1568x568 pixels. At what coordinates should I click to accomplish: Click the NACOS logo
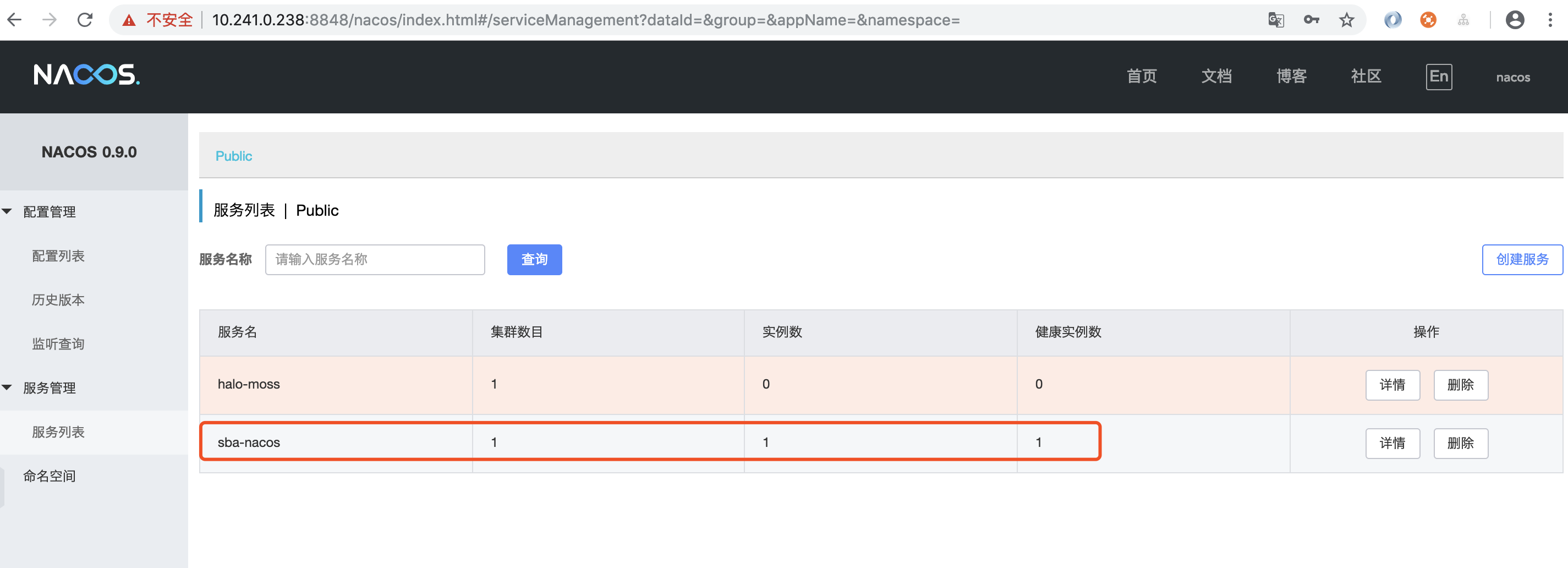click(86, 75)
